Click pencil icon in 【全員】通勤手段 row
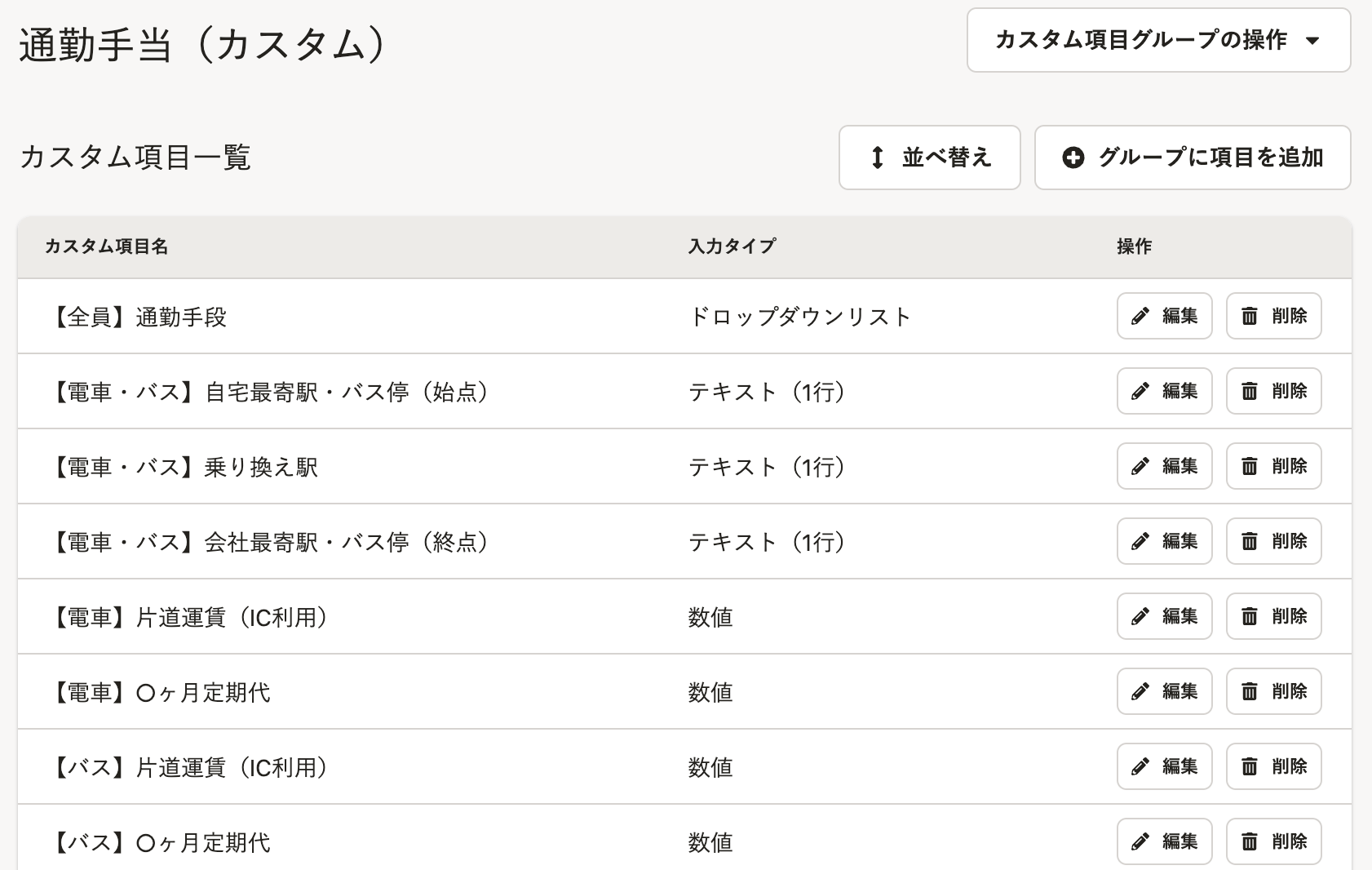This screenshot has width=1372, height=870. coord(1140,316)
